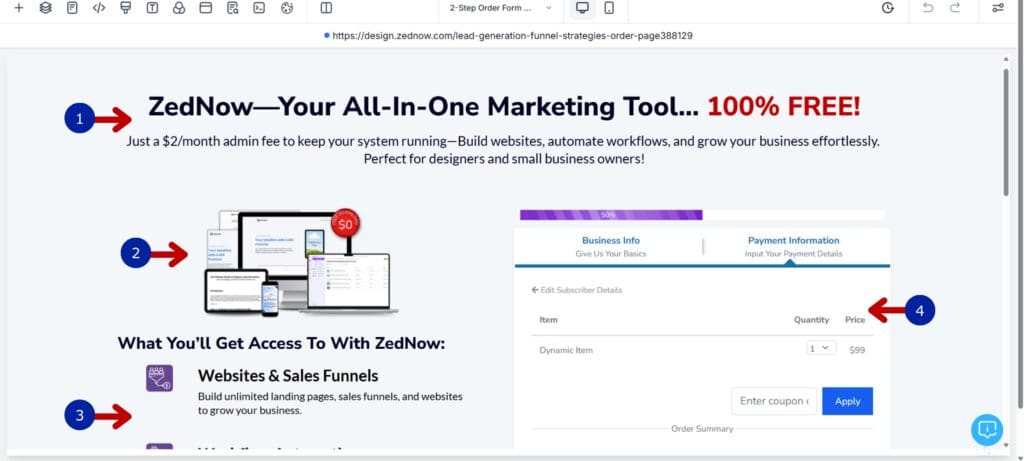Click the $99 price value
The height and width of the screenshot is (461, 1024).
(857, 350)
